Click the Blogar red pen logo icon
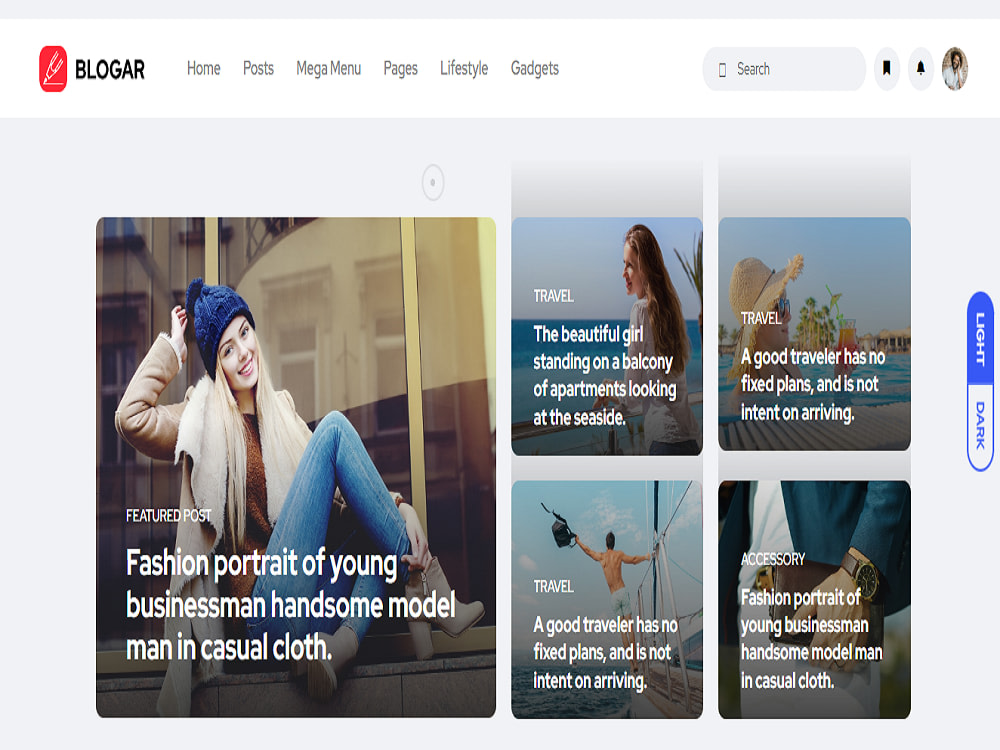 point(53,69)
